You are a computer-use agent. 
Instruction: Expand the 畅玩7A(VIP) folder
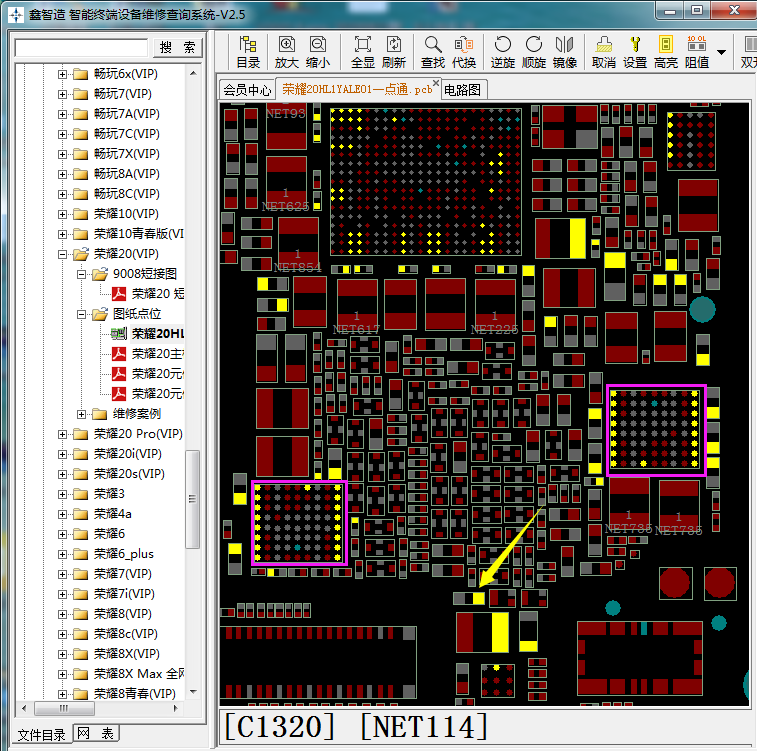point(62,114)
